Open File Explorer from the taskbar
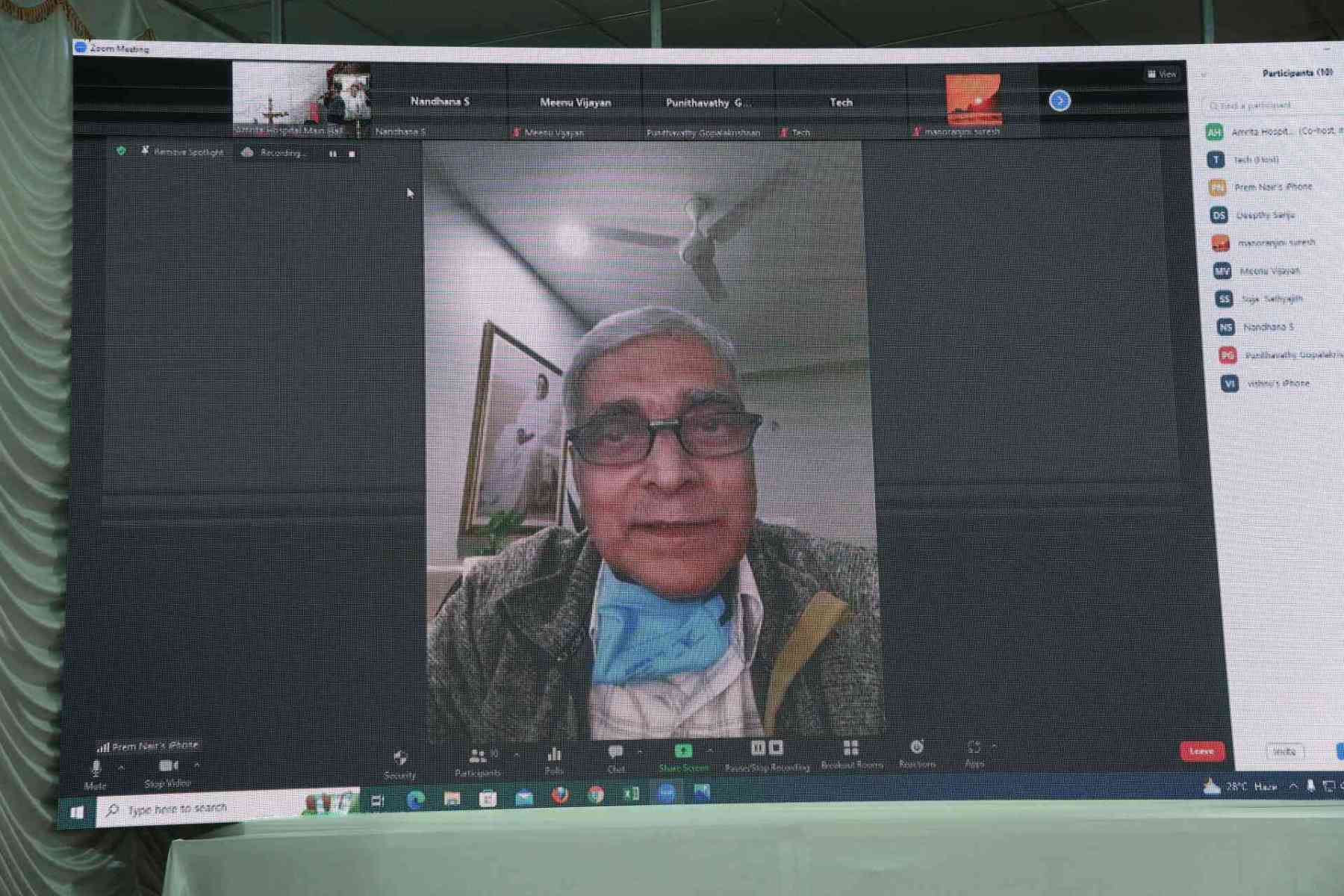Viewport: 1344px width, 896px height. tap(452, 800)
